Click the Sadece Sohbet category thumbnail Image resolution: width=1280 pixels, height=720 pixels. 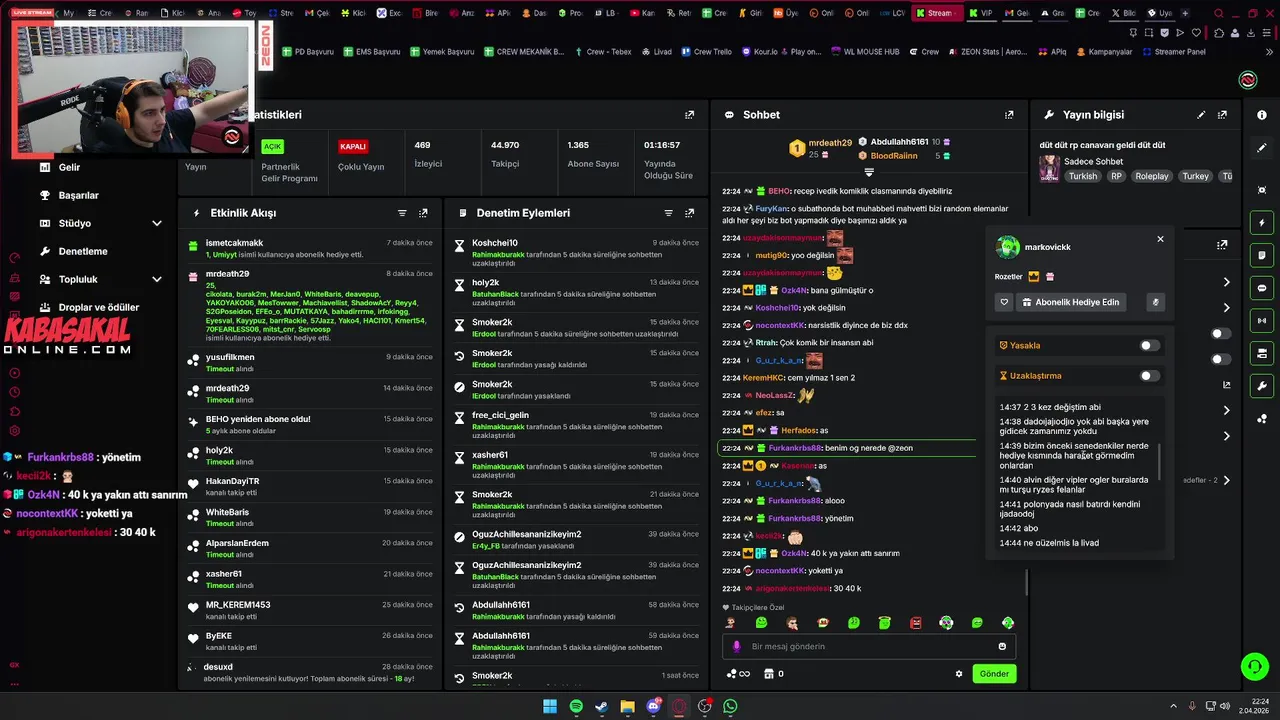point(1049,168)
